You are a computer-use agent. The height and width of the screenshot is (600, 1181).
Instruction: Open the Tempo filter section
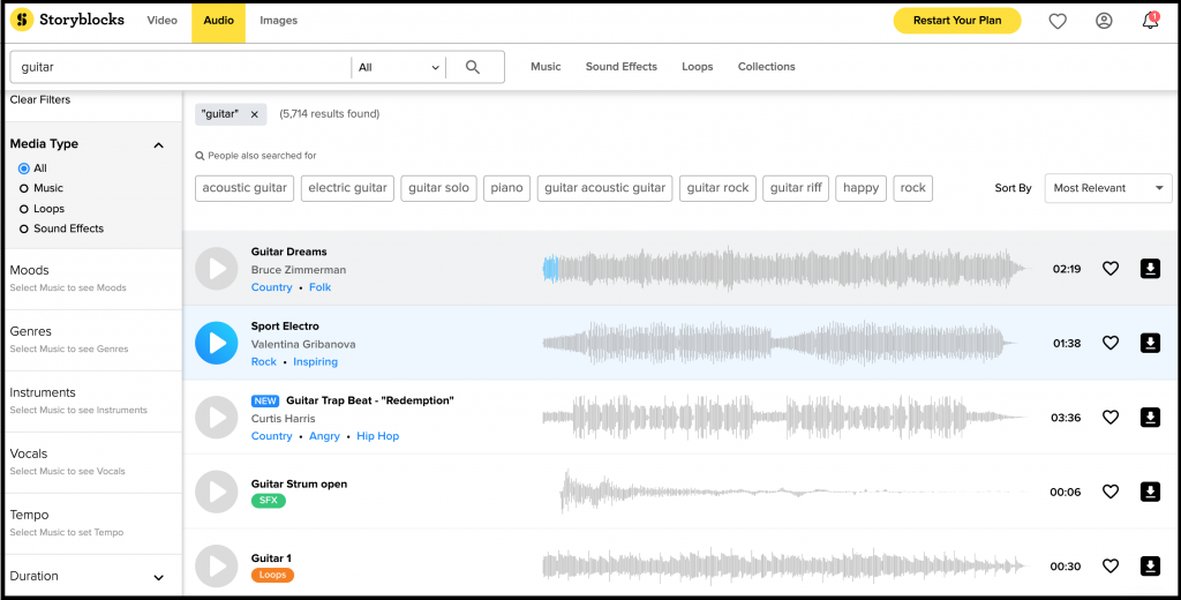(x=93, y=522)
